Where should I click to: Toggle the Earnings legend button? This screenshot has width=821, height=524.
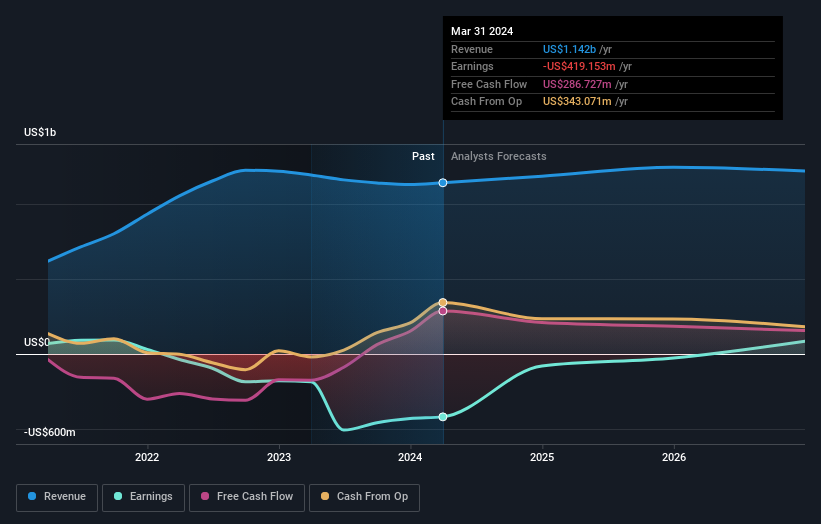[x=143, y=497]
